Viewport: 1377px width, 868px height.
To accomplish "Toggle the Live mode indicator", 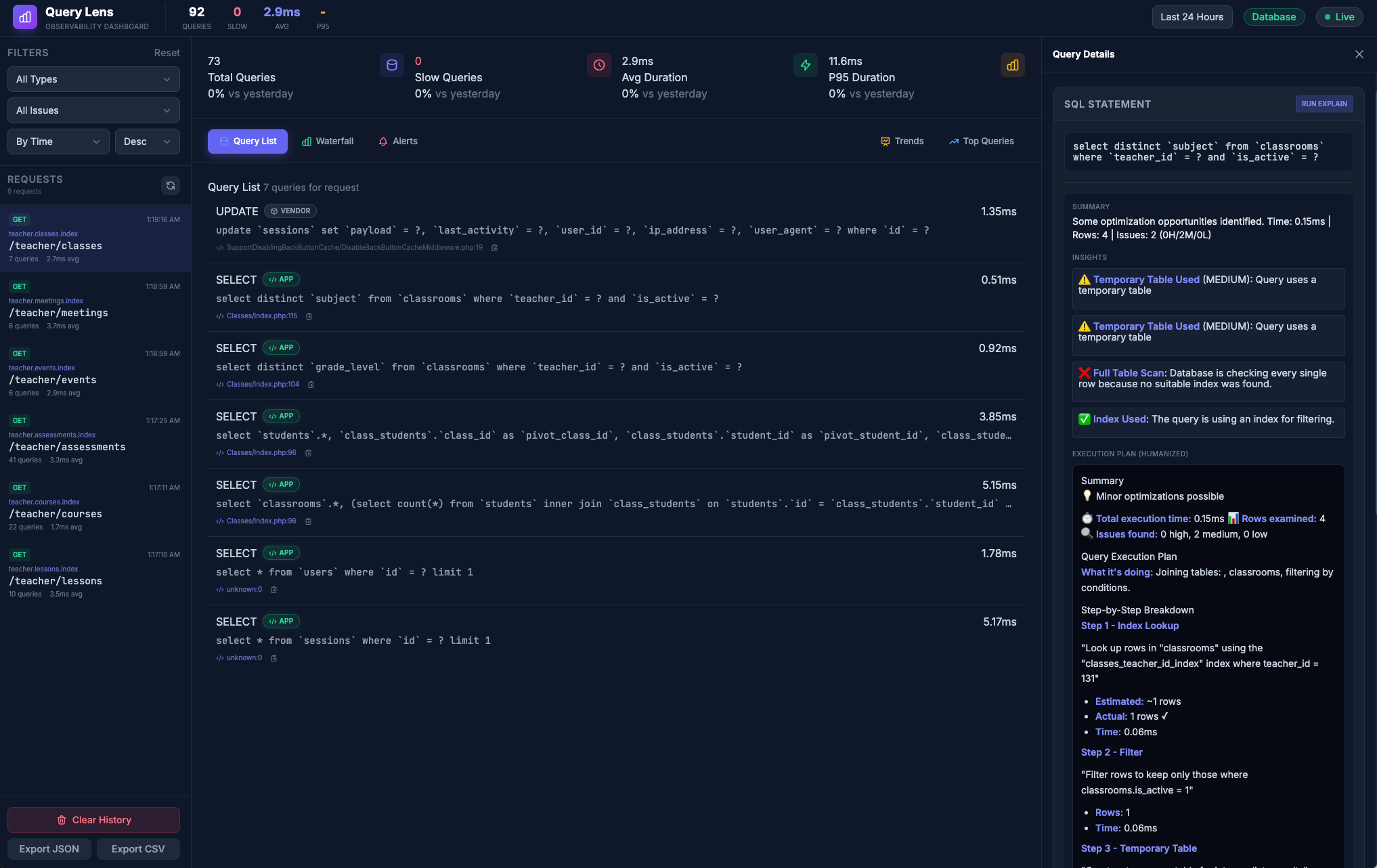I will 1339,17.
